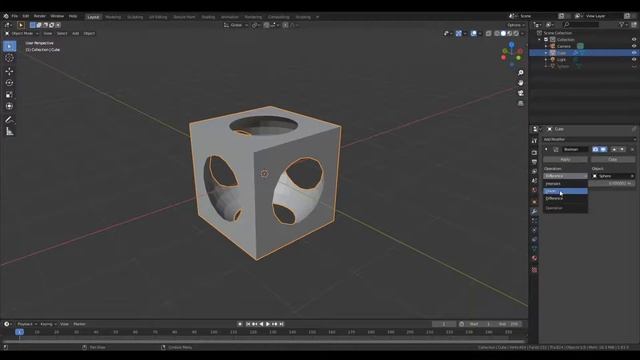Open the Operation Difference dropdown
The width and height of the screenshot is (640, 360).
[x=565, y=176]
